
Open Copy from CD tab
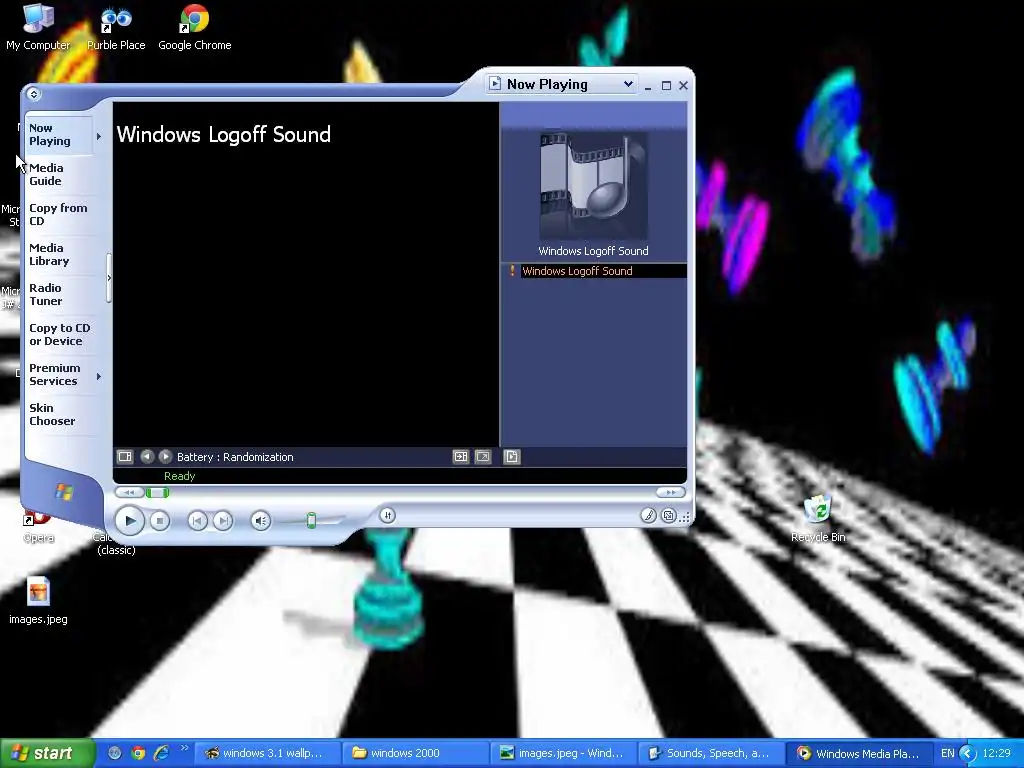(62, 214)
